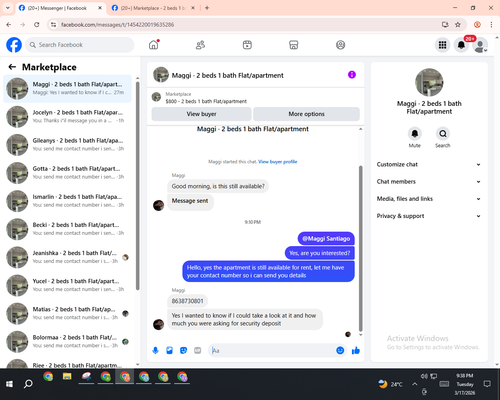
Task: Click the @Maggi Santiago mention bubble
Action: [x=326, y=238]
